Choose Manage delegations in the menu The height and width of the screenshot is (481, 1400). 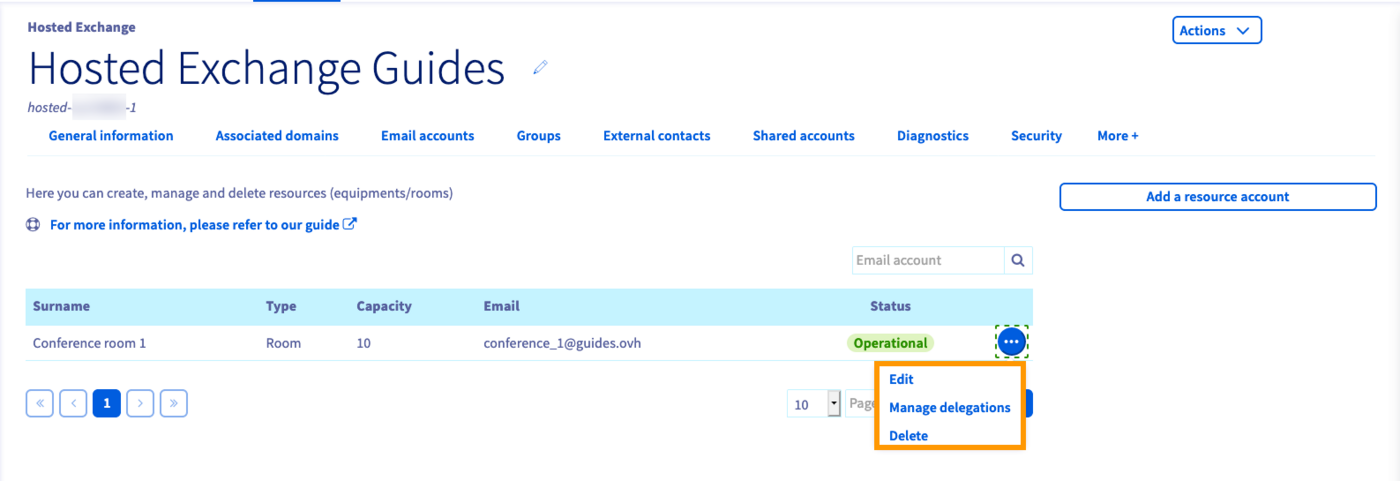949,408
